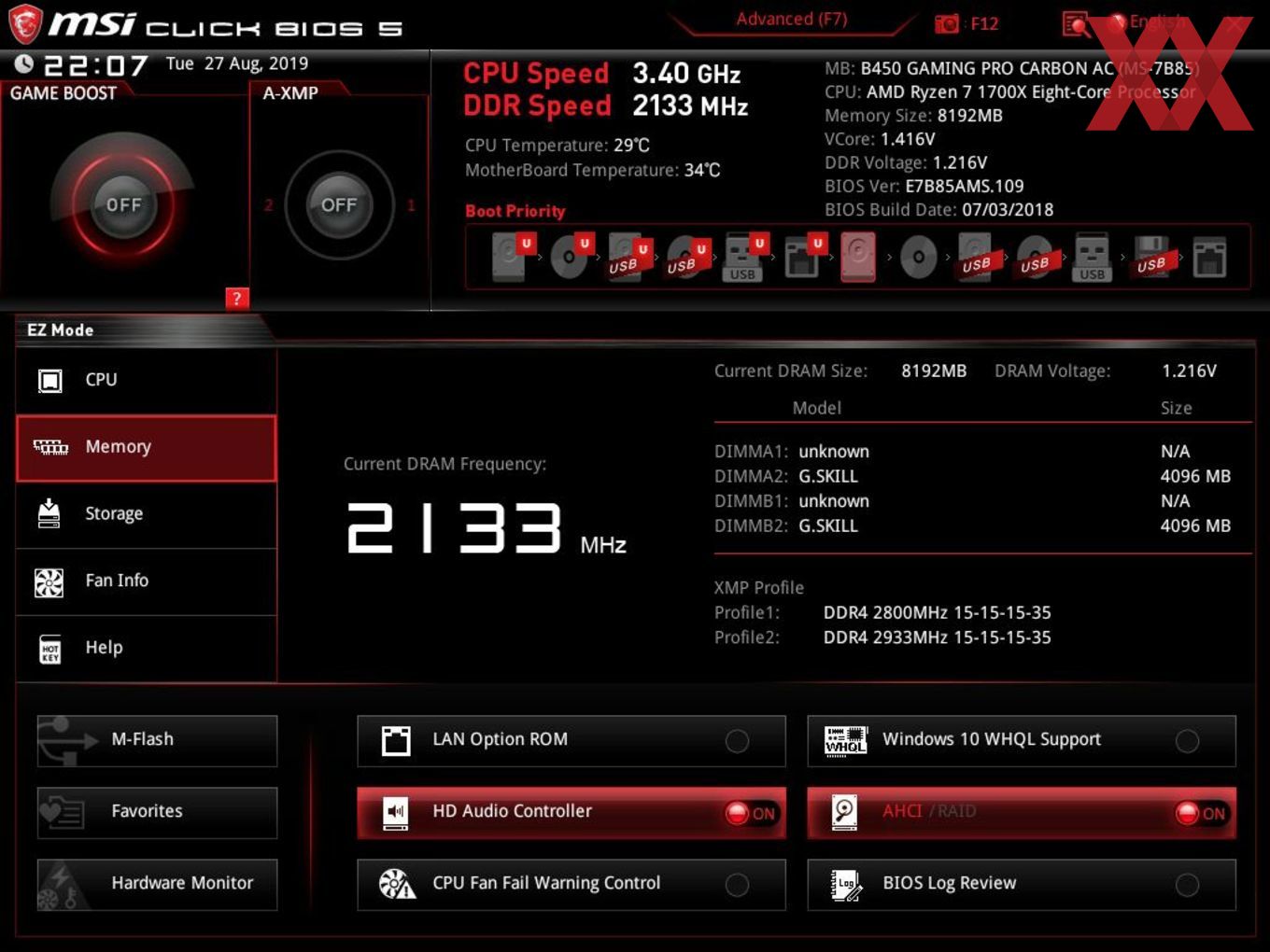This screenshot has height=952, width=1270.
Task: Toggle the A-XMP OFF knob
Action: [338, 204]
